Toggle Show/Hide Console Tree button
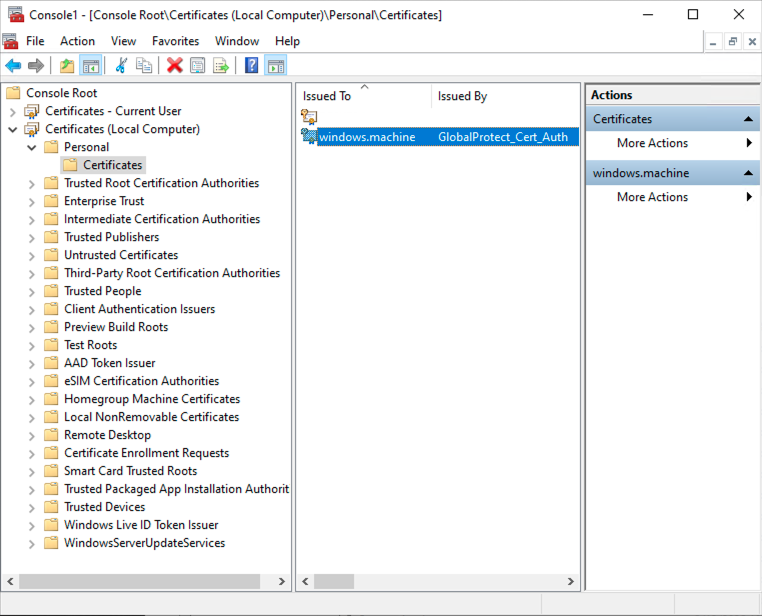The width and height of the screenshot is (762, 616). [x=90, y=66]
